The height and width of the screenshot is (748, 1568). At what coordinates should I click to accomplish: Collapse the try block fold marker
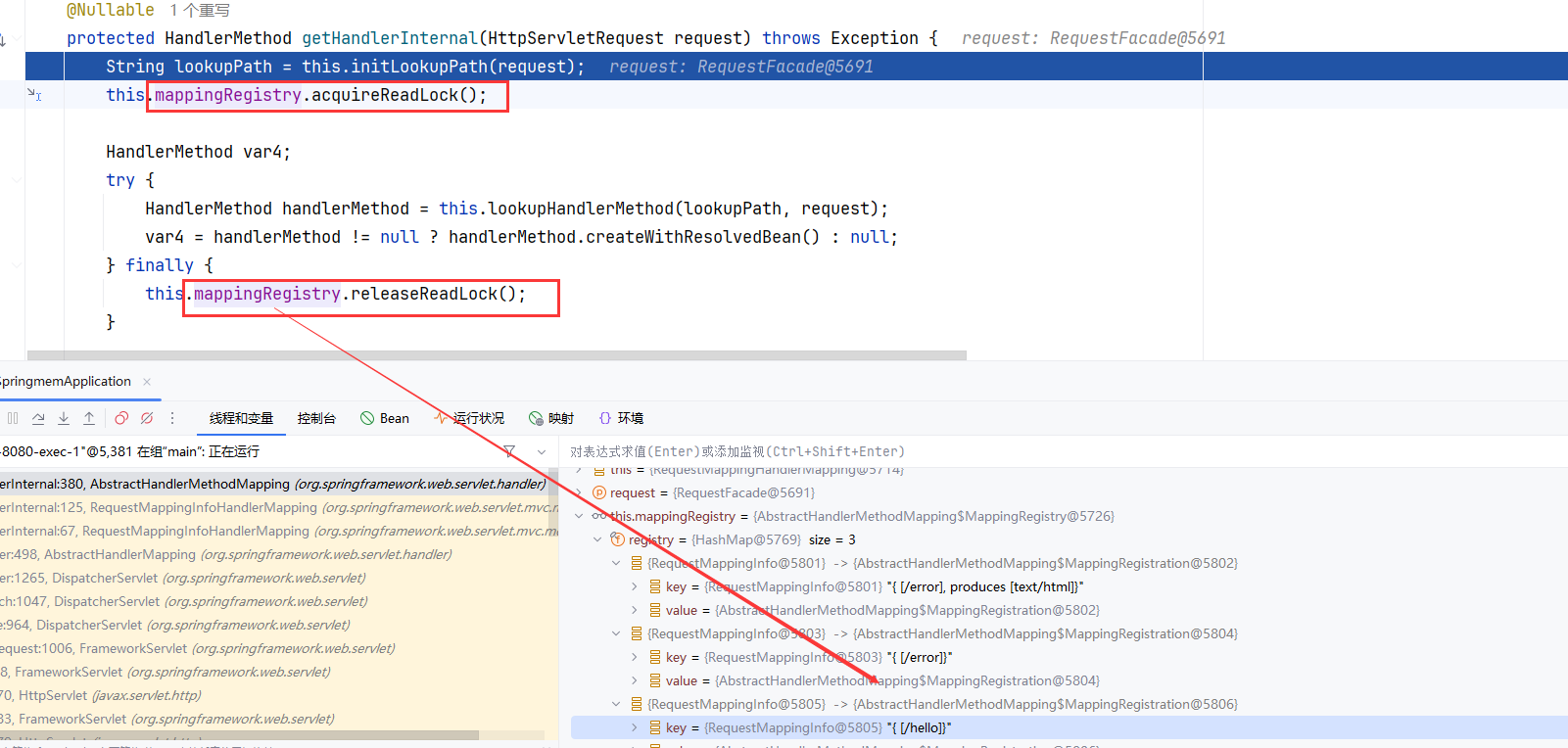click(17, 180)
